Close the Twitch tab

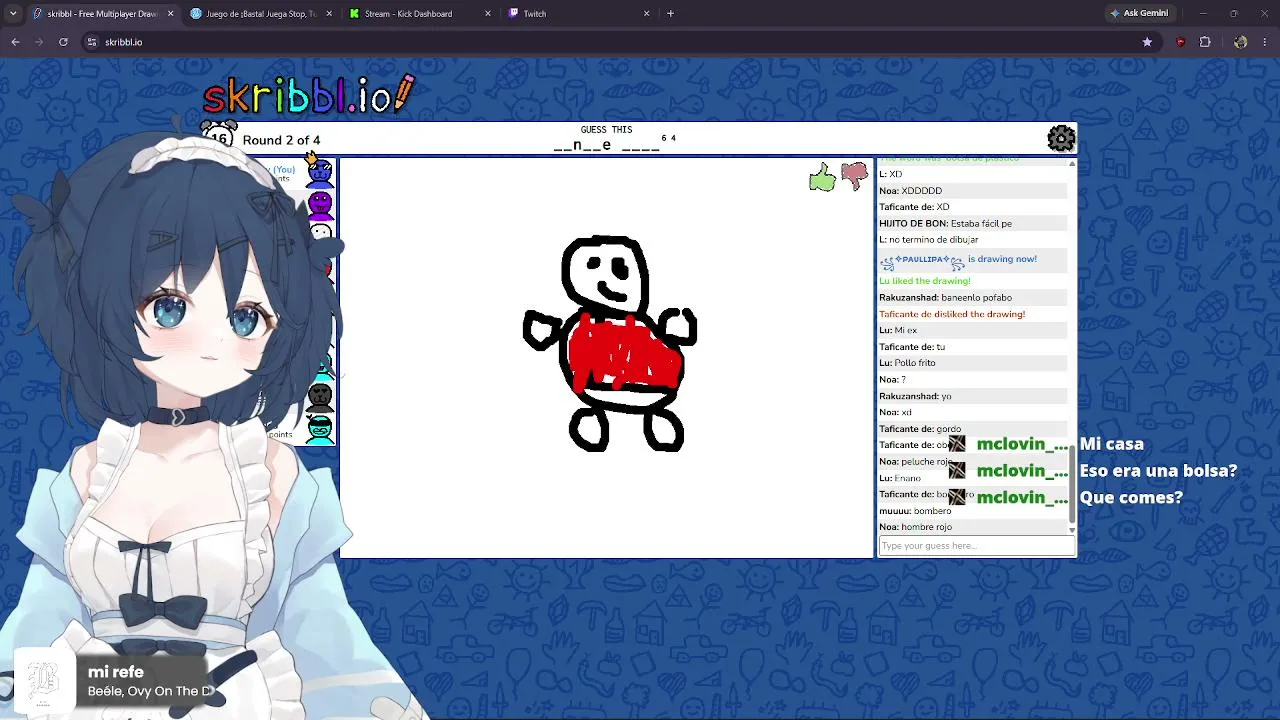646,13
